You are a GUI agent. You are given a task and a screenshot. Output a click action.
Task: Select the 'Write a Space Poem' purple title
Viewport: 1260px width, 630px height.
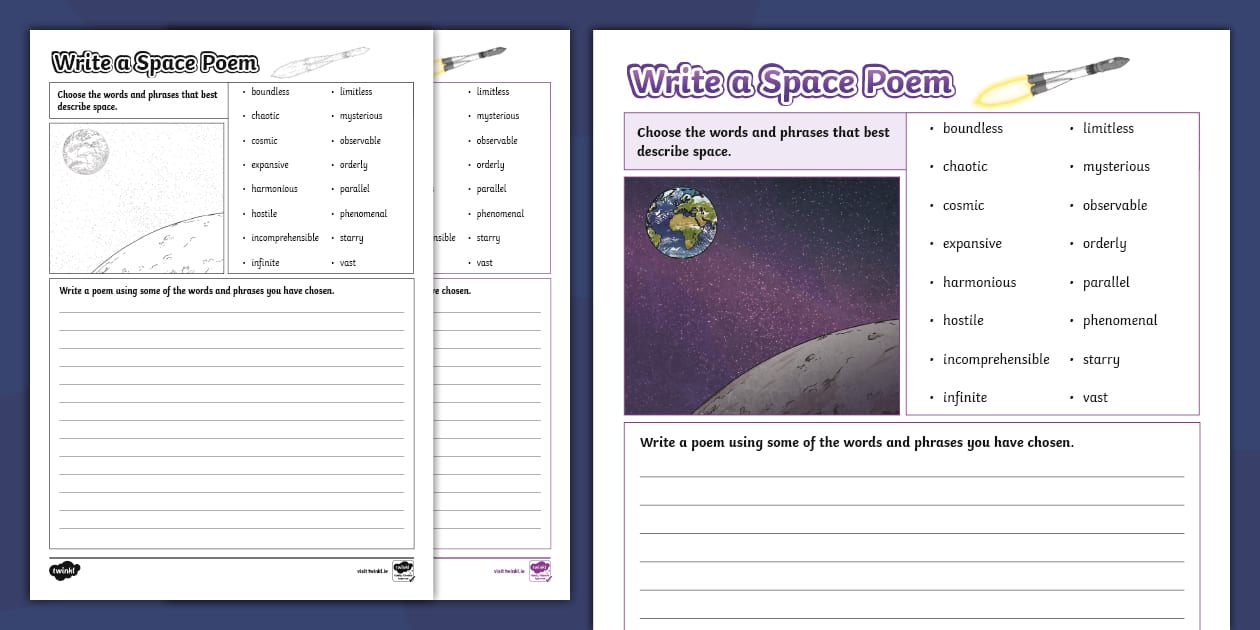[x=788, y=80]
